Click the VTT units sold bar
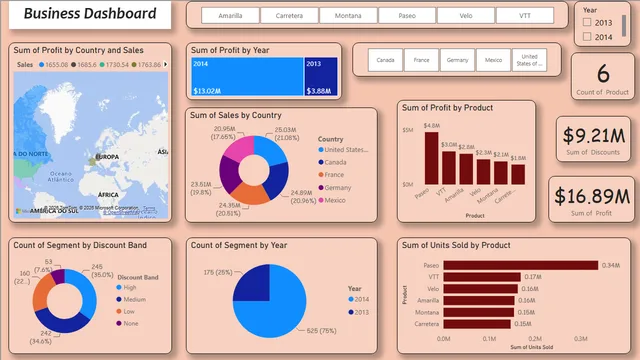Screen dimensions: 640x360 [482, 277]
